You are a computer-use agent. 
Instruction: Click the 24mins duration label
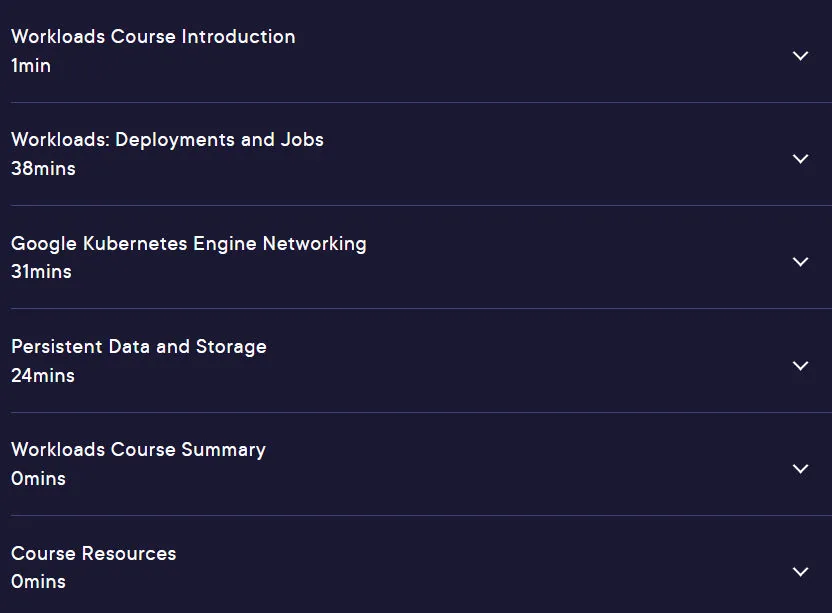tap(43, 376)
